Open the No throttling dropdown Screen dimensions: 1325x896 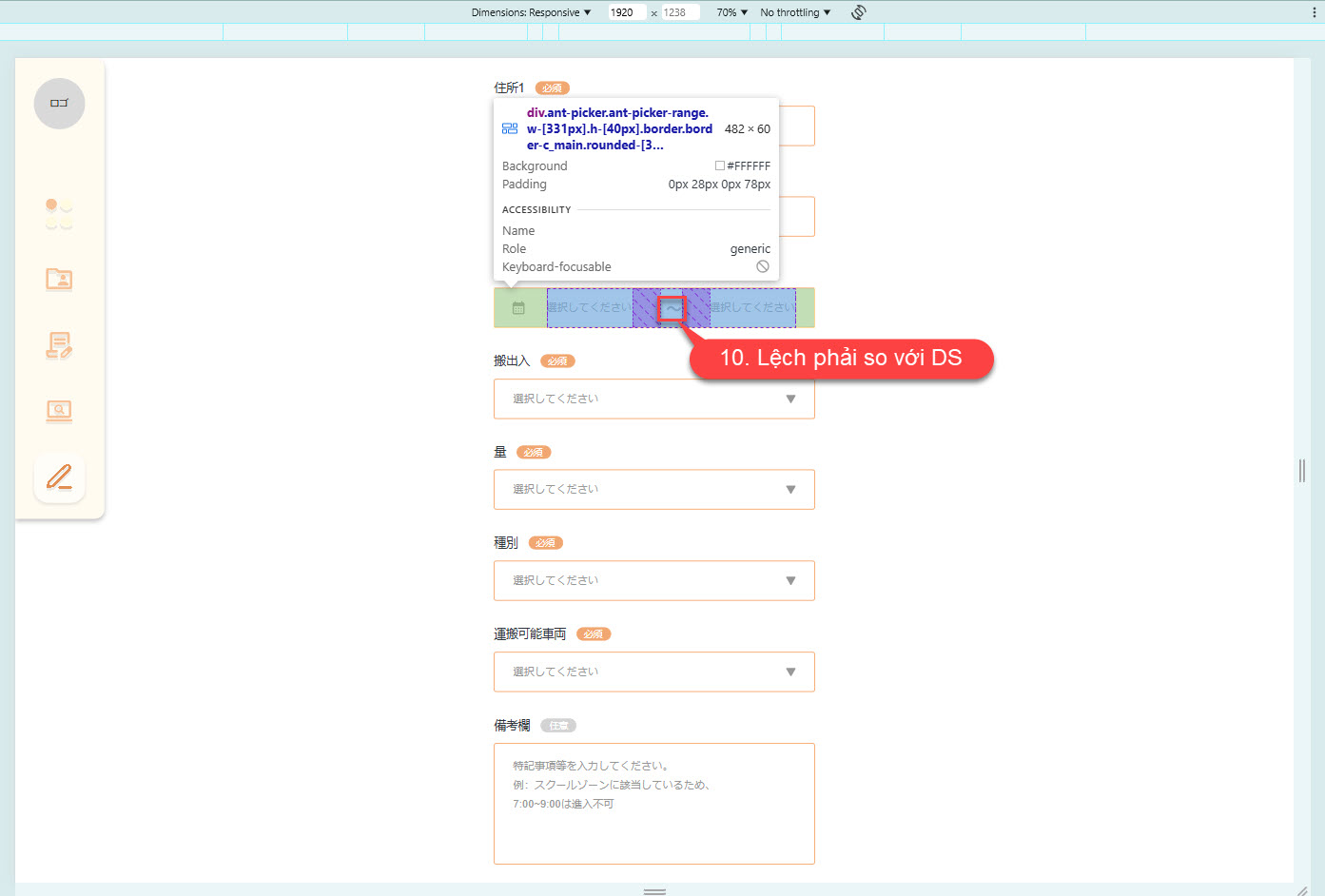click(x=795, y=12)
